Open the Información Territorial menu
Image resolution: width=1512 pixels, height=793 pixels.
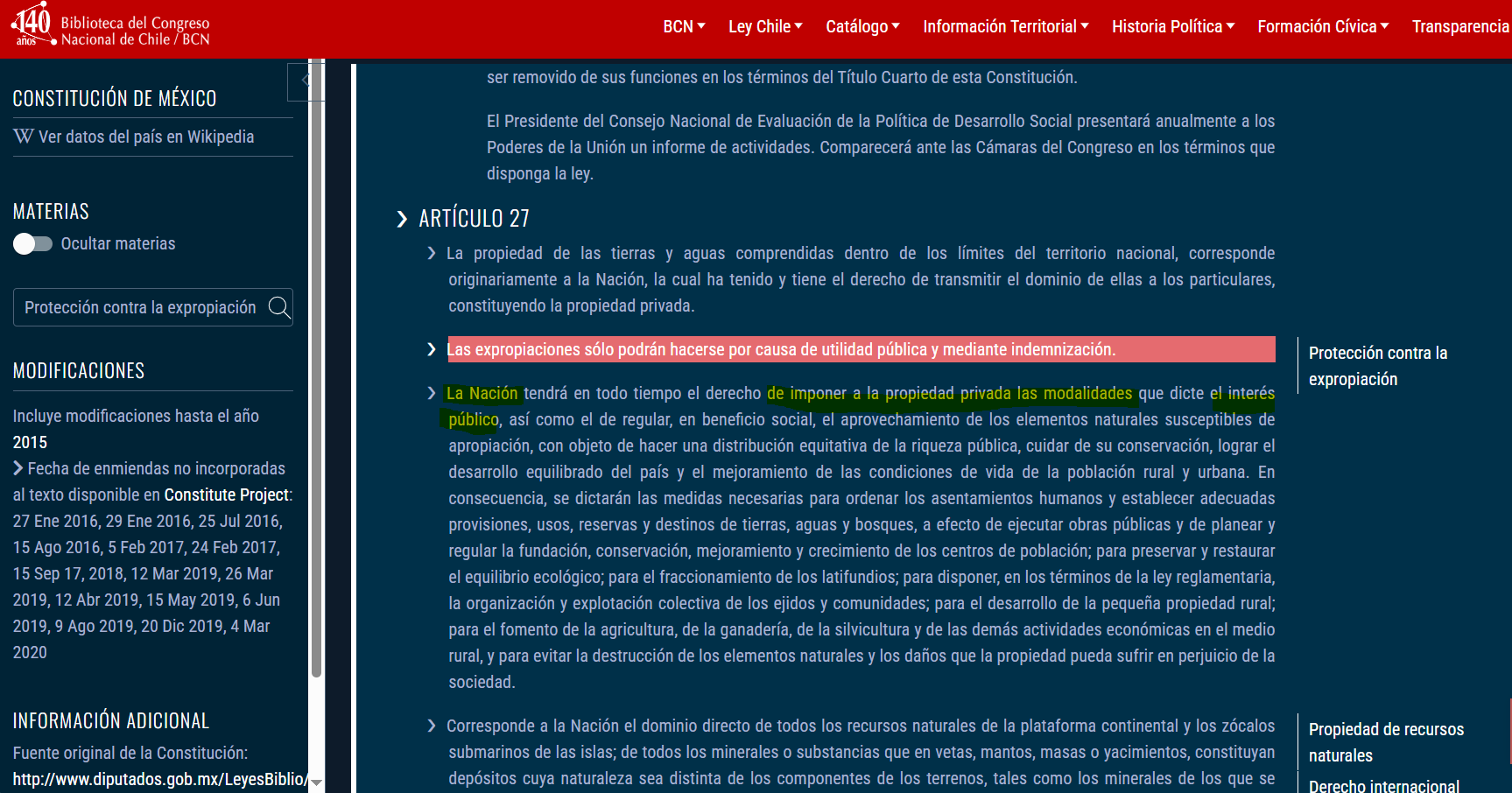click(1006, 27)
